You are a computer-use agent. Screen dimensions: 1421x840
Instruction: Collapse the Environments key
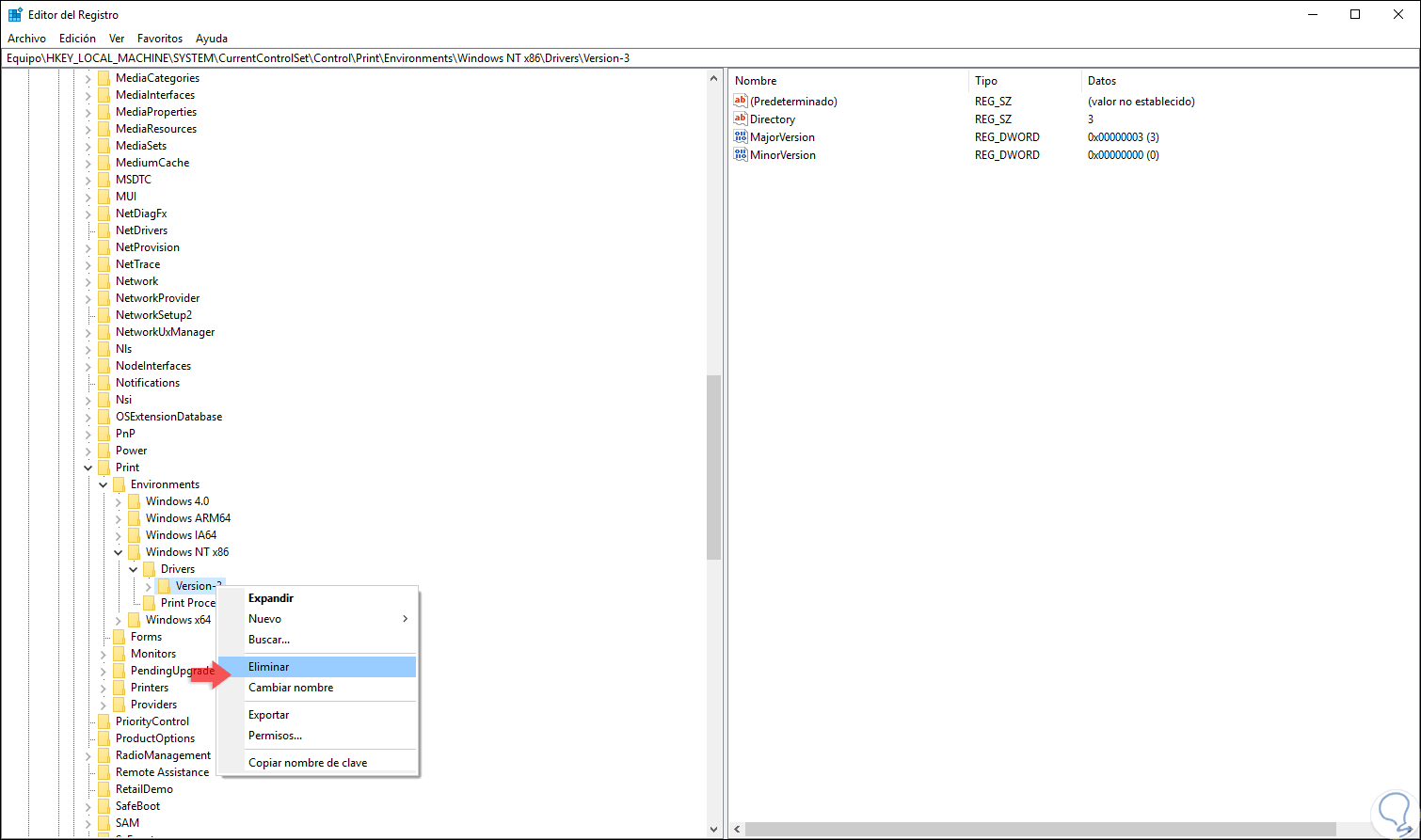coord(104,484)
